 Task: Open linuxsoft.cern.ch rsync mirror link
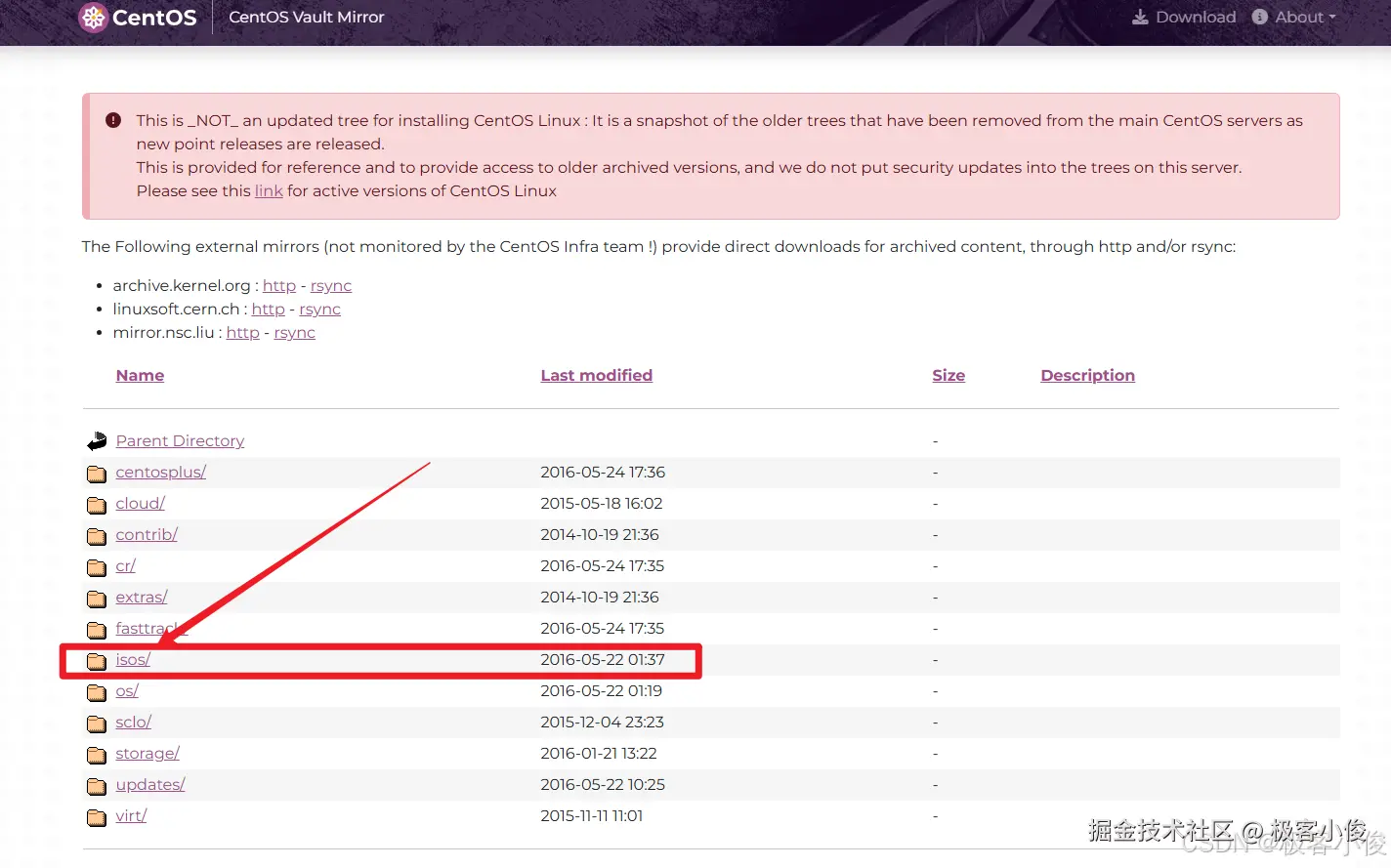click(x=320, y=309)
